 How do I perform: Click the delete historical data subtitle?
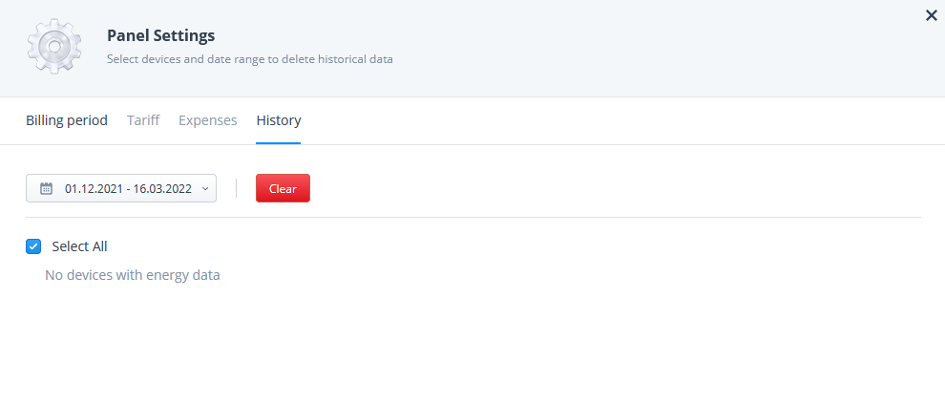250,60
